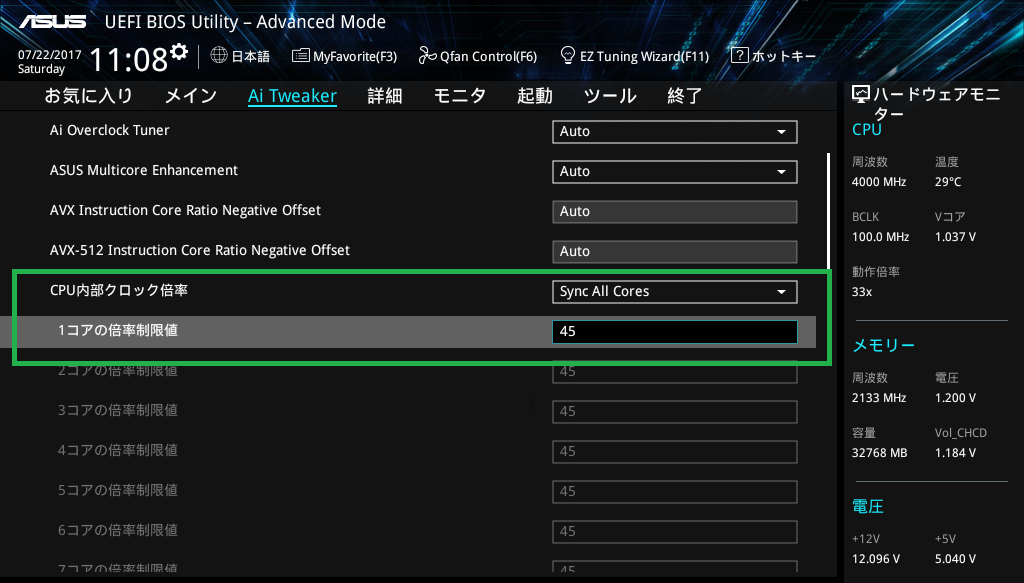Click the 07/22/2017 date text
The height and width of the screenshot is (583, 1024).
coord(50,55)
